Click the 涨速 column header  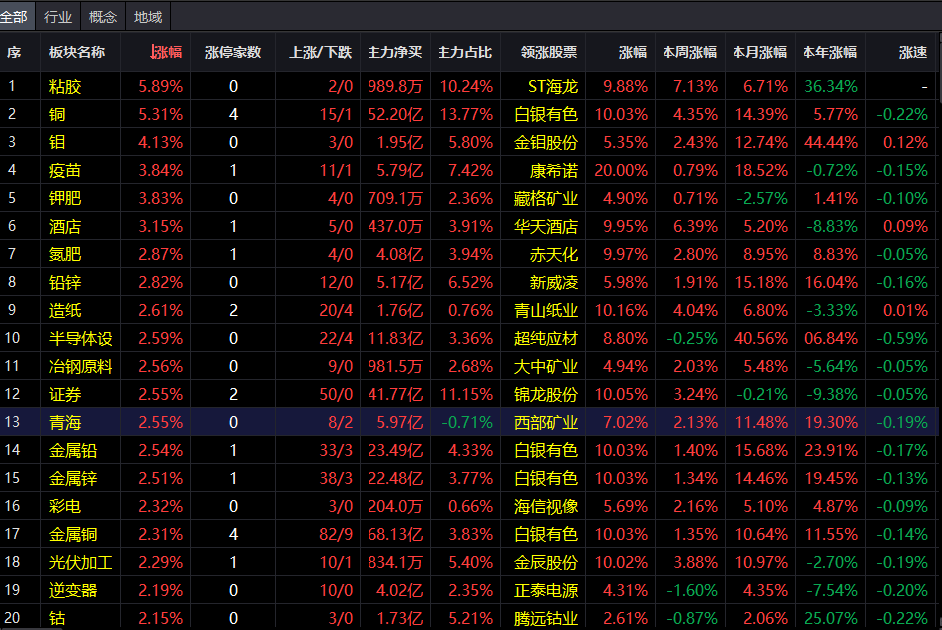(x=913, y=52)
